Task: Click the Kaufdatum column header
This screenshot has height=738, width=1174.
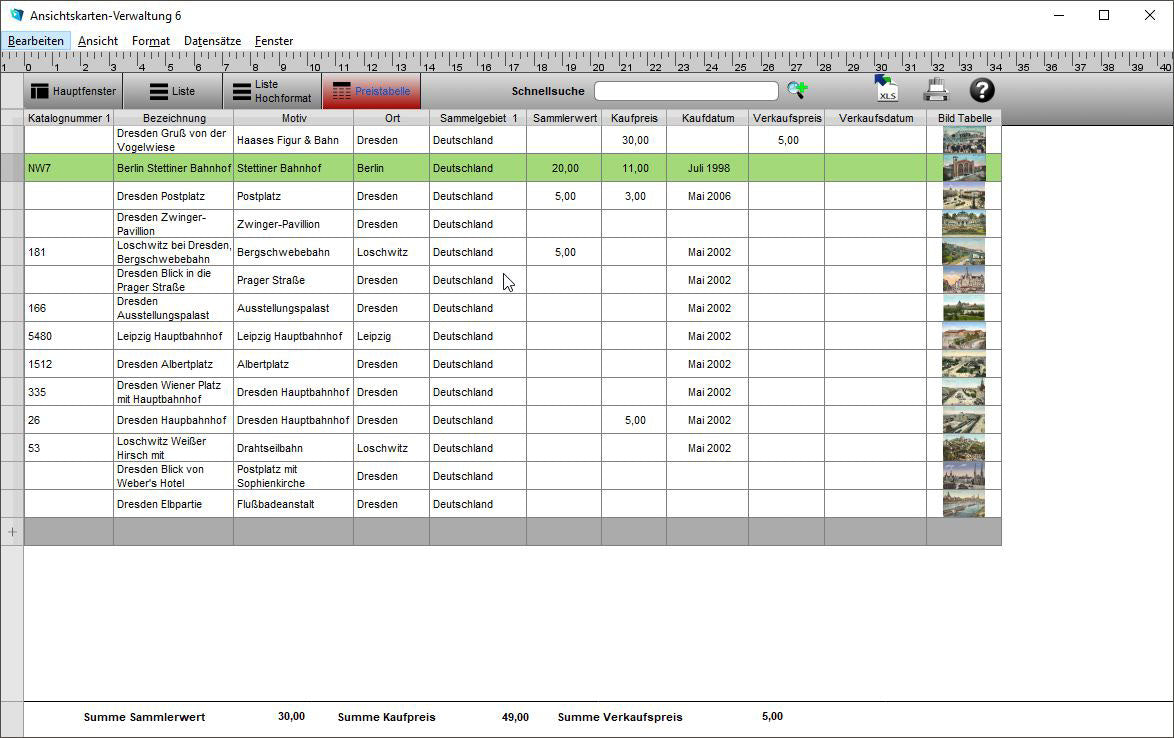Action: tap(707, 118)
